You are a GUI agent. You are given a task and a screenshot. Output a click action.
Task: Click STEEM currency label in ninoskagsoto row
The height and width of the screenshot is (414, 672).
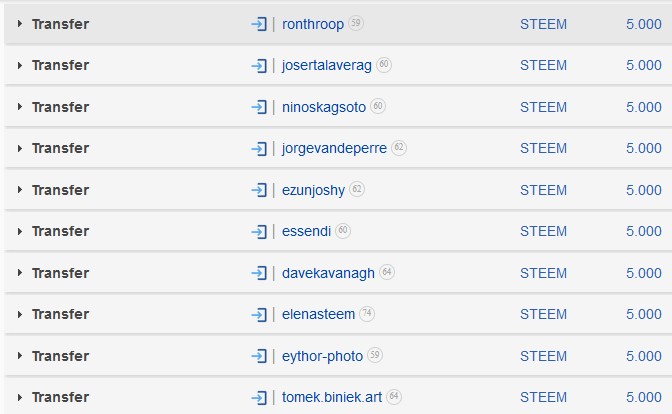pos(543,107)
